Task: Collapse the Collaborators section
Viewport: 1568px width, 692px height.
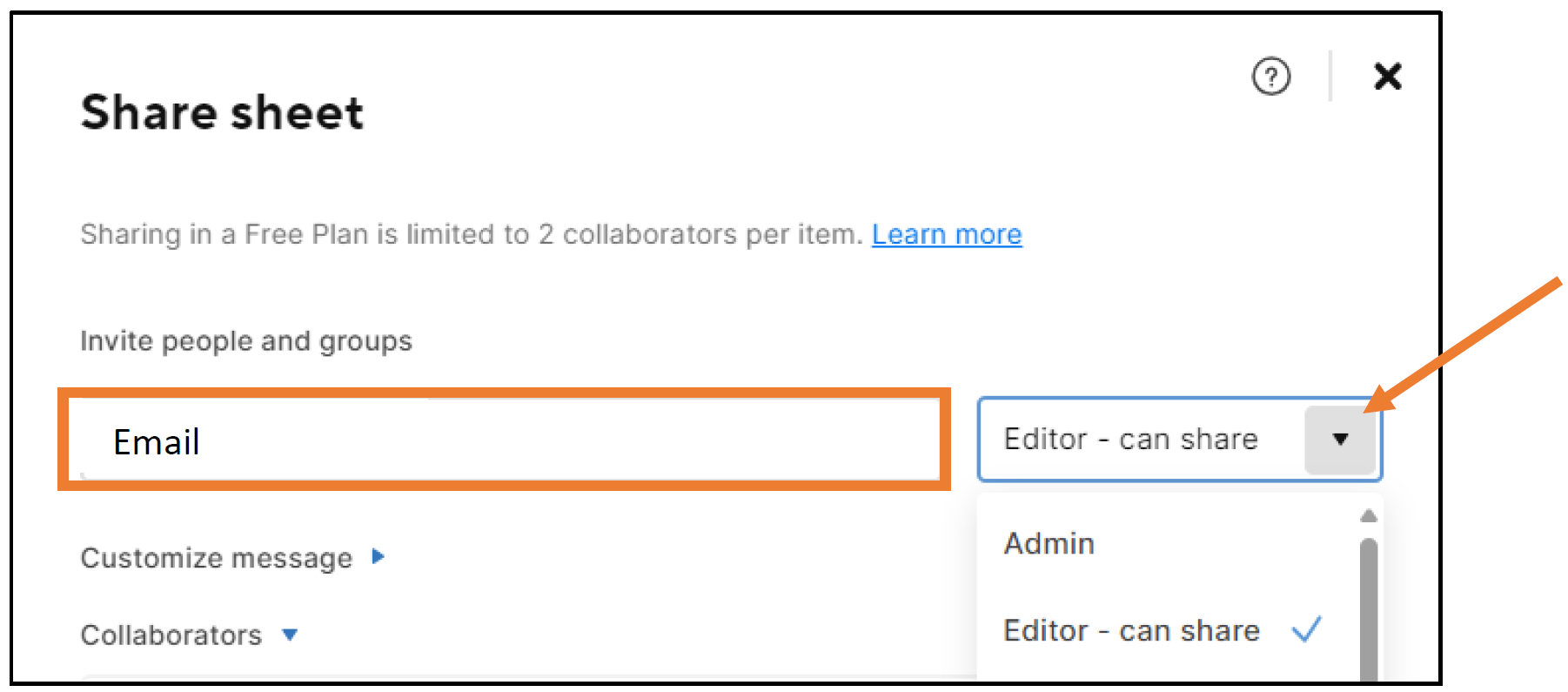Action: [189, 635]
